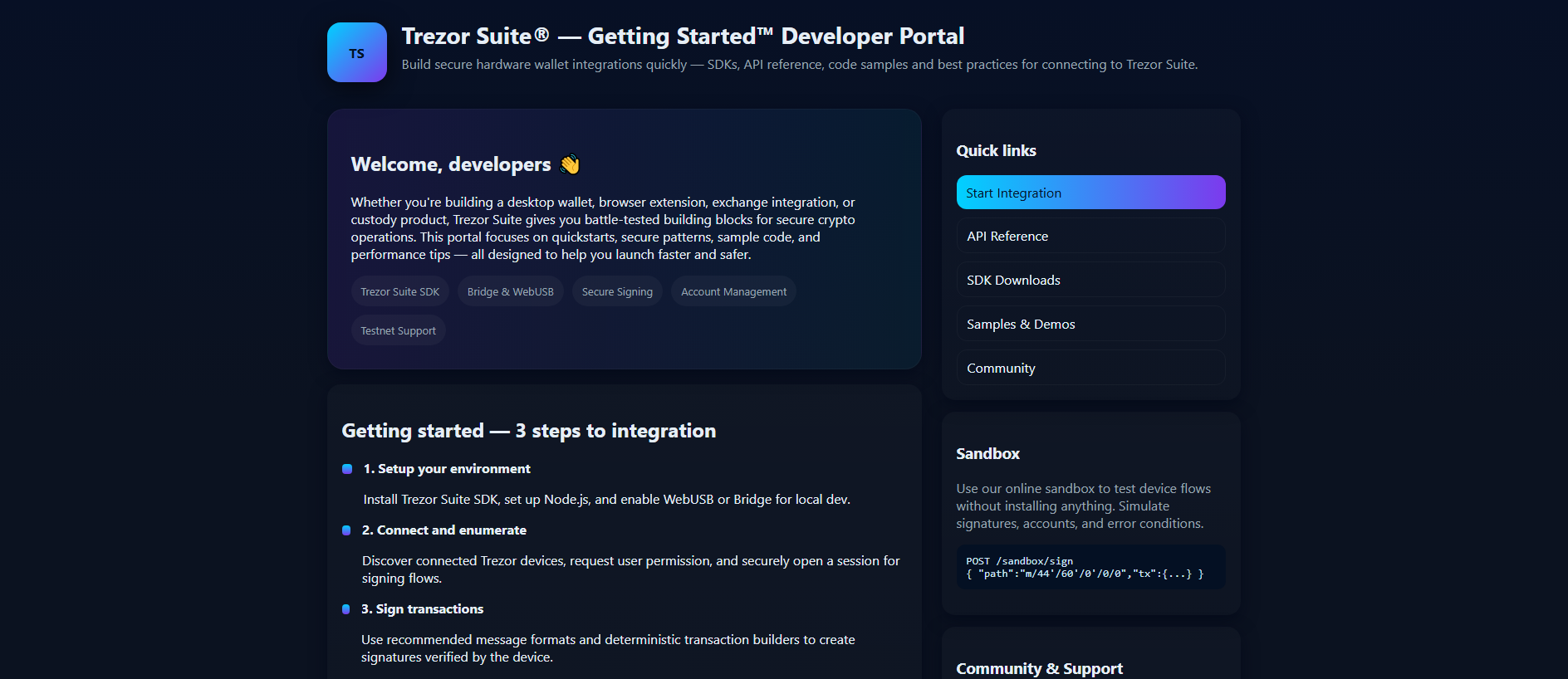Click the bullet marker beside Connect and enumerate

346,530
